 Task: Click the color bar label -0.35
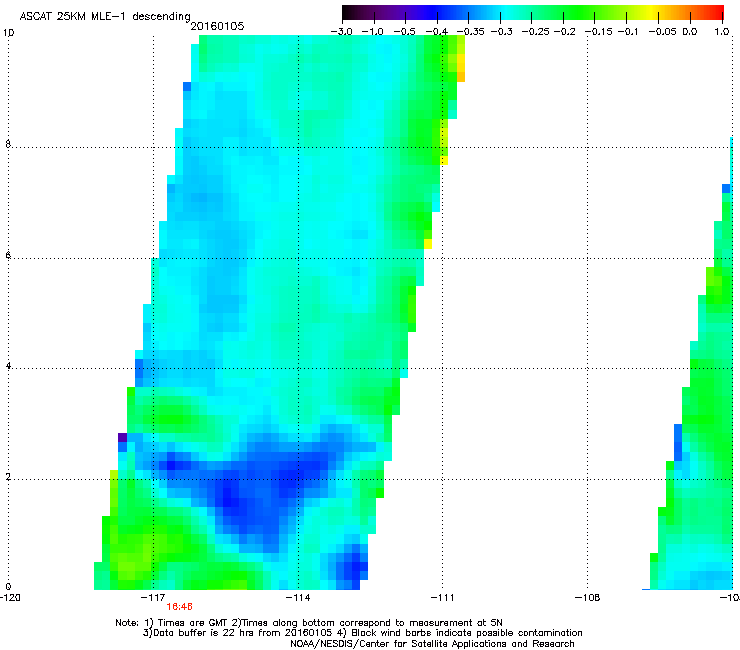pos(470,32)
